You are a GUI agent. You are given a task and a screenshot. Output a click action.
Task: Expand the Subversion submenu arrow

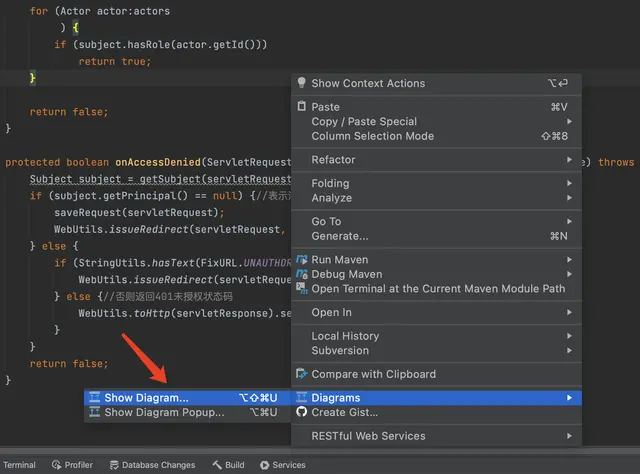click(569, 350)
